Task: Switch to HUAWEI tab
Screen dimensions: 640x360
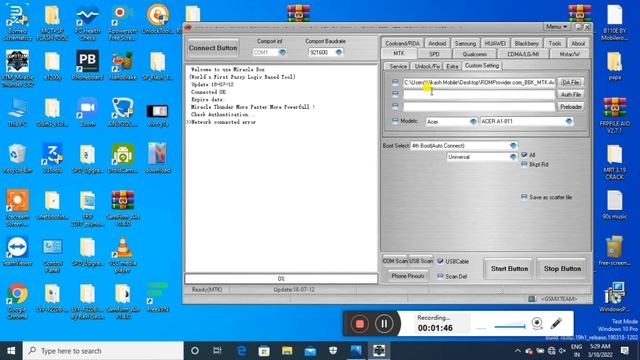Action: pyautogui.click(x=495, y=43)
